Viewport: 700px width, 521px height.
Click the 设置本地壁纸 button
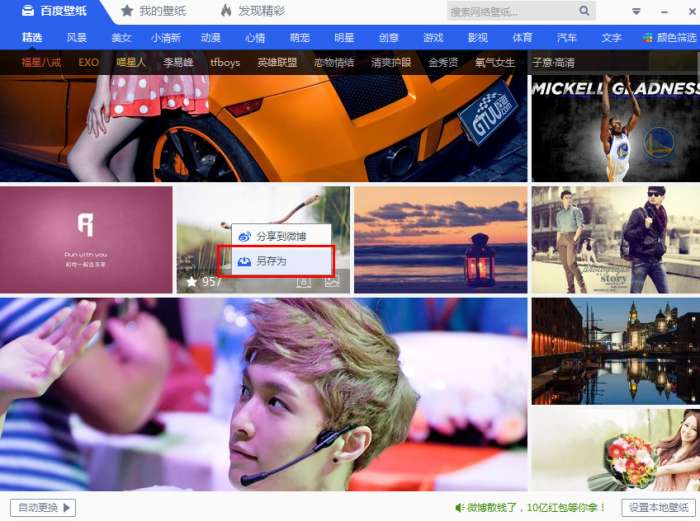[658, 508]
